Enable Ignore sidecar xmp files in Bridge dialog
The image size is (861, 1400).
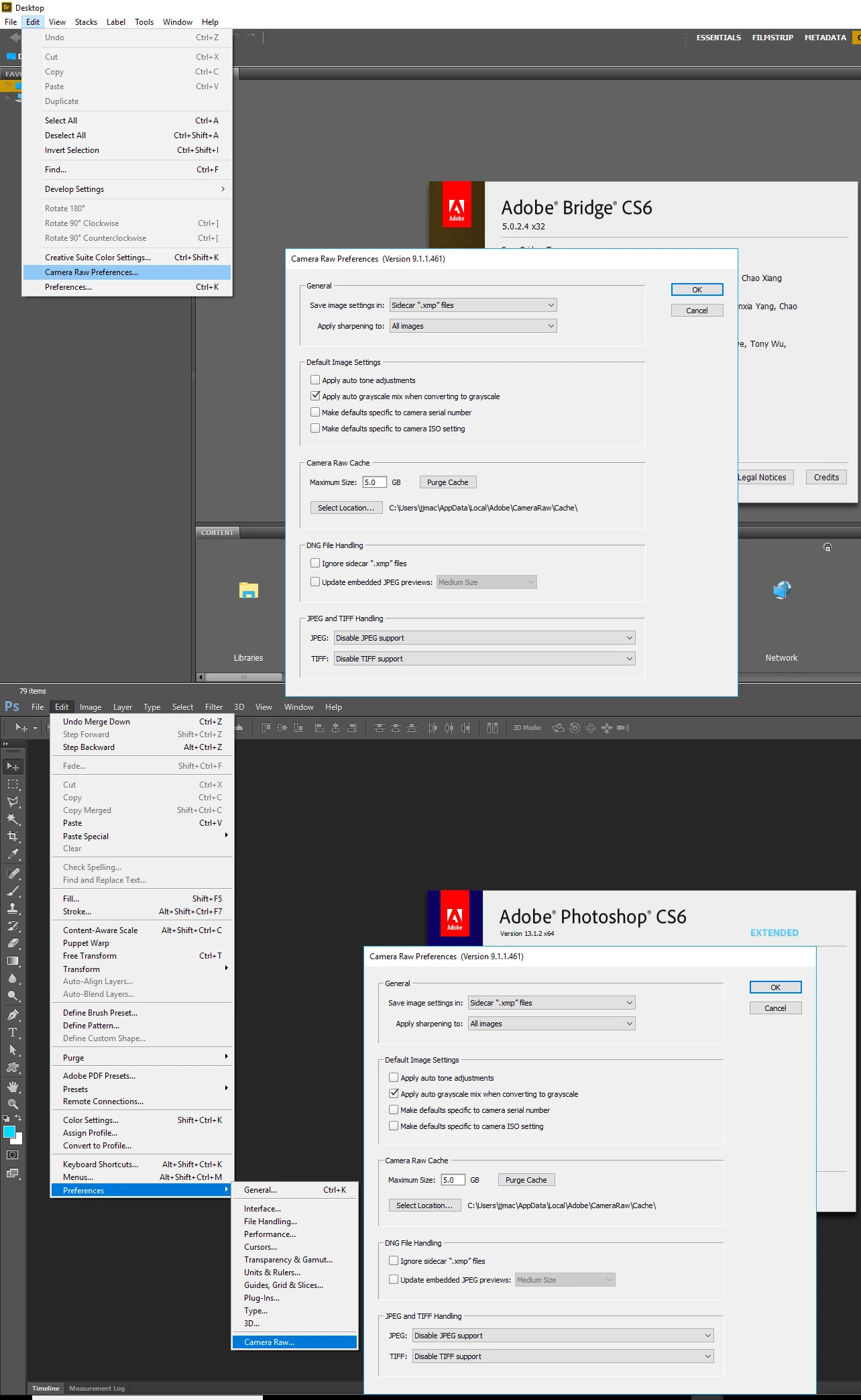(315, 563)
